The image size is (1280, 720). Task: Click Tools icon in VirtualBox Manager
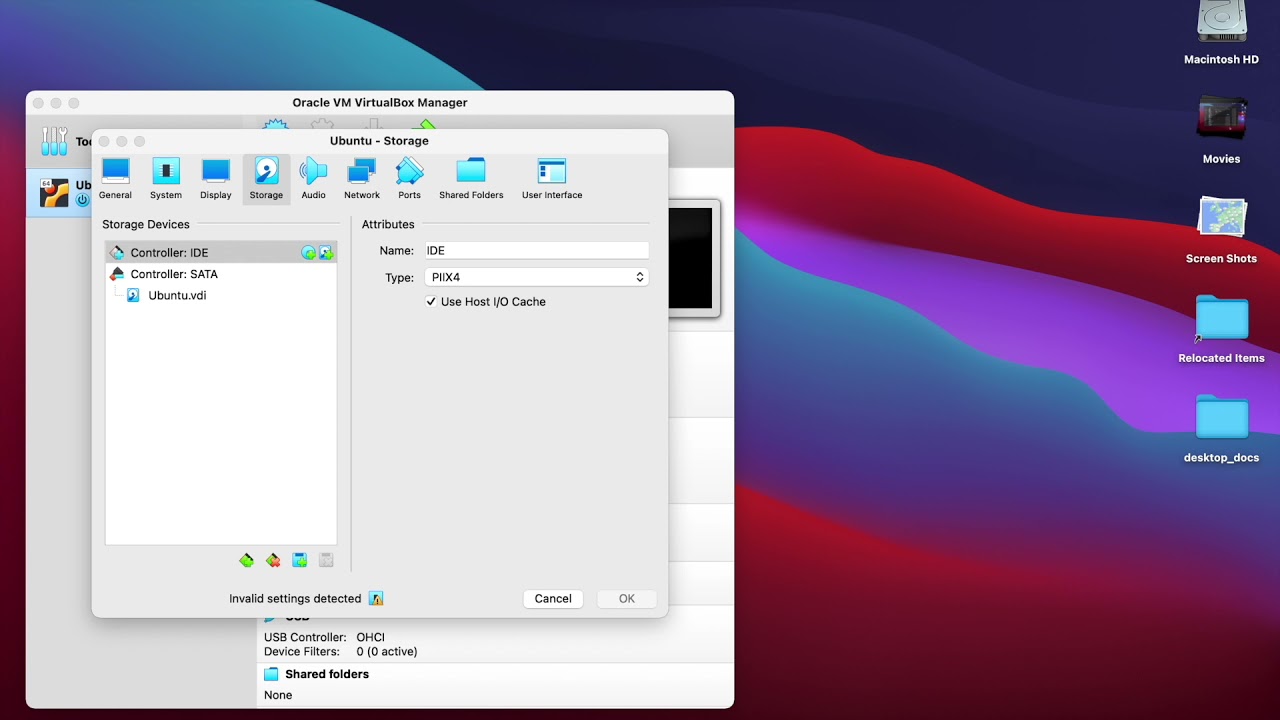click(55, 141)
